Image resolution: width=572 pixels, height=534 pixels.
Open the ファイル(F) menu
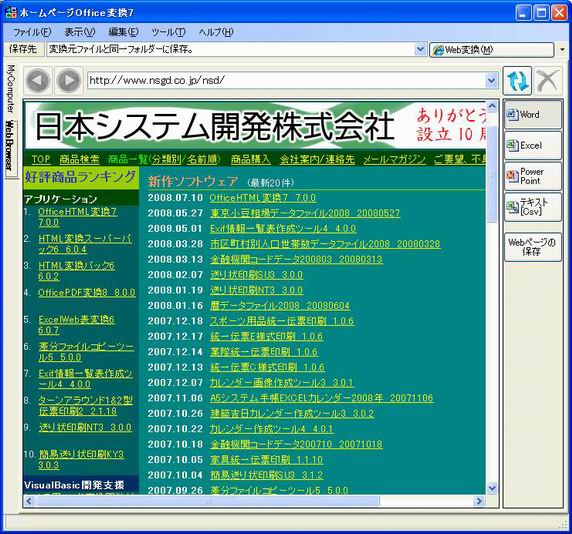[32, 32]
